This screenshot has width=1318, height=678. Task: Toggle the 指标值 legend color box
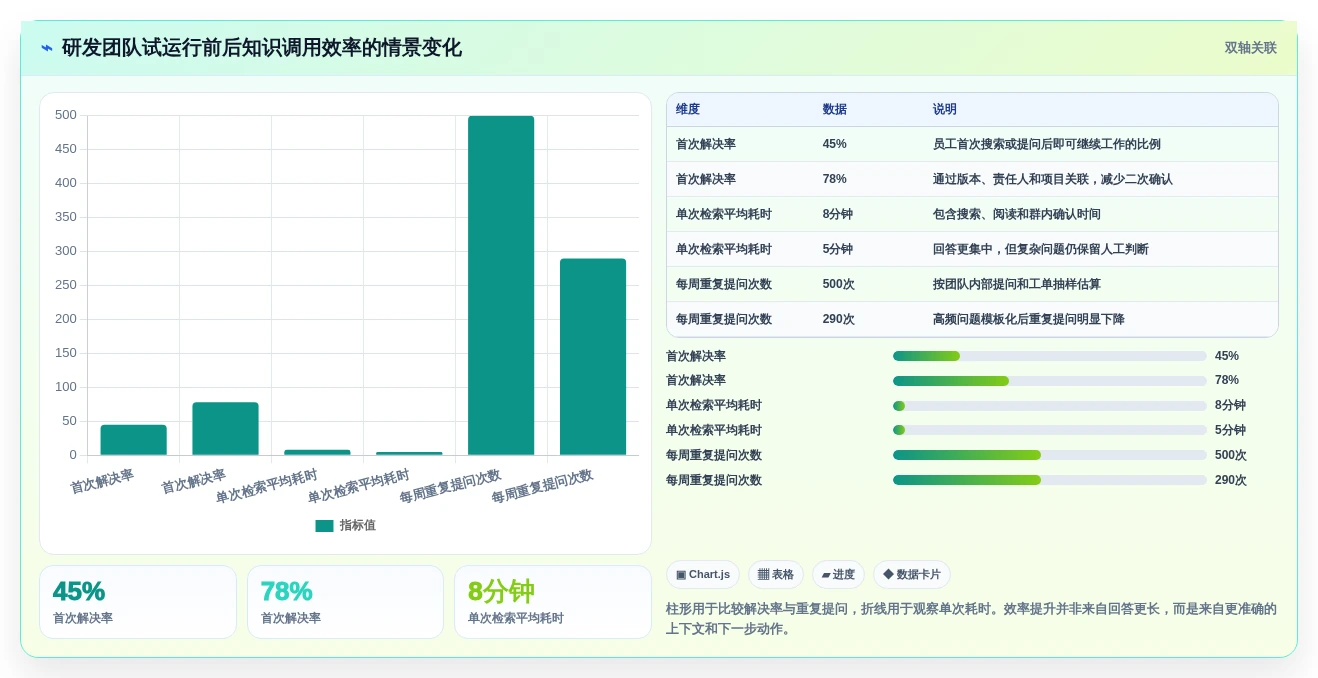click(324, 525)
